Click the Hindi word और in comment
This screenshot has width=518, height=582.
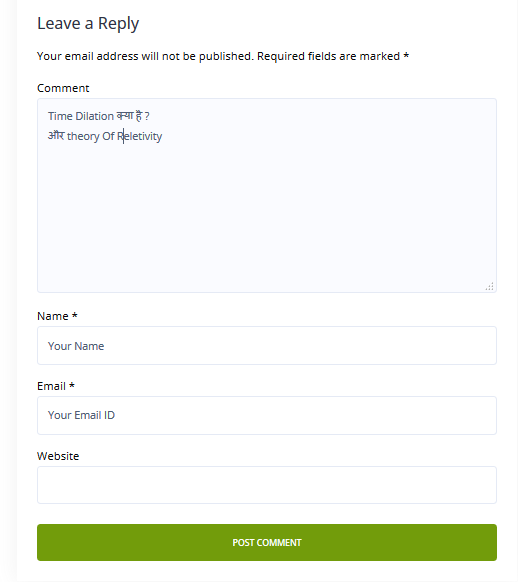point(56,135)
